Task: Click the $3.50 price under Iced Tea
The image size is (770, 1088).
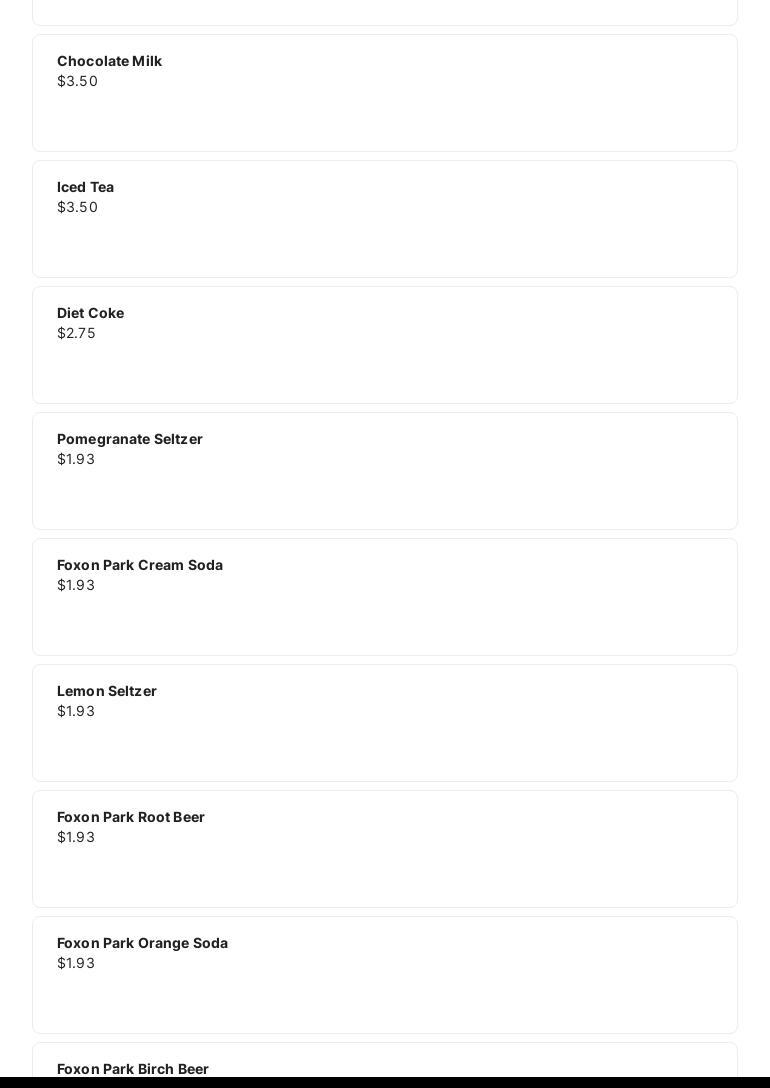Action: pos(77,208)
